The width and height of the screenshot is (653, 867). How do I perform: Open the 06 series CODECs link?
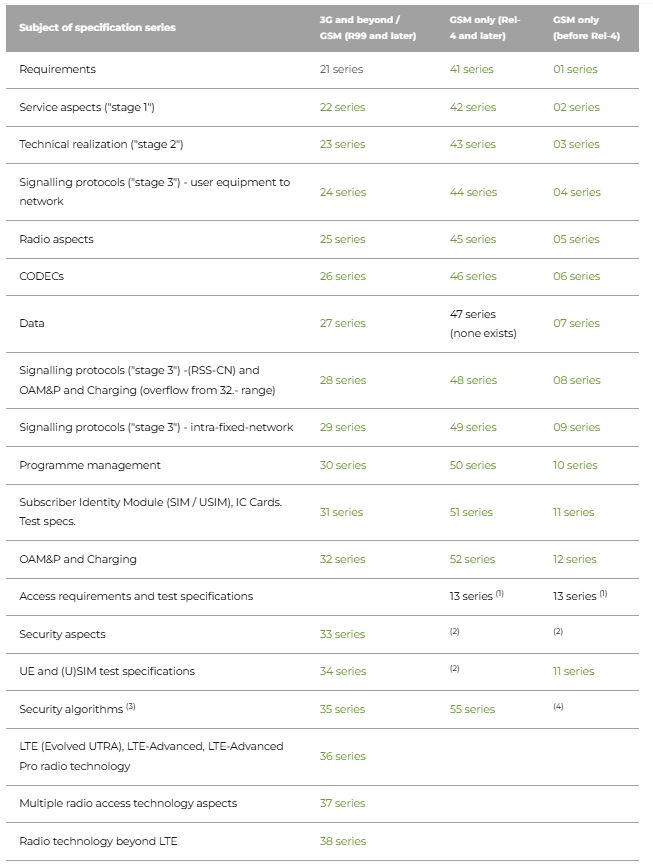coord(576,276)
